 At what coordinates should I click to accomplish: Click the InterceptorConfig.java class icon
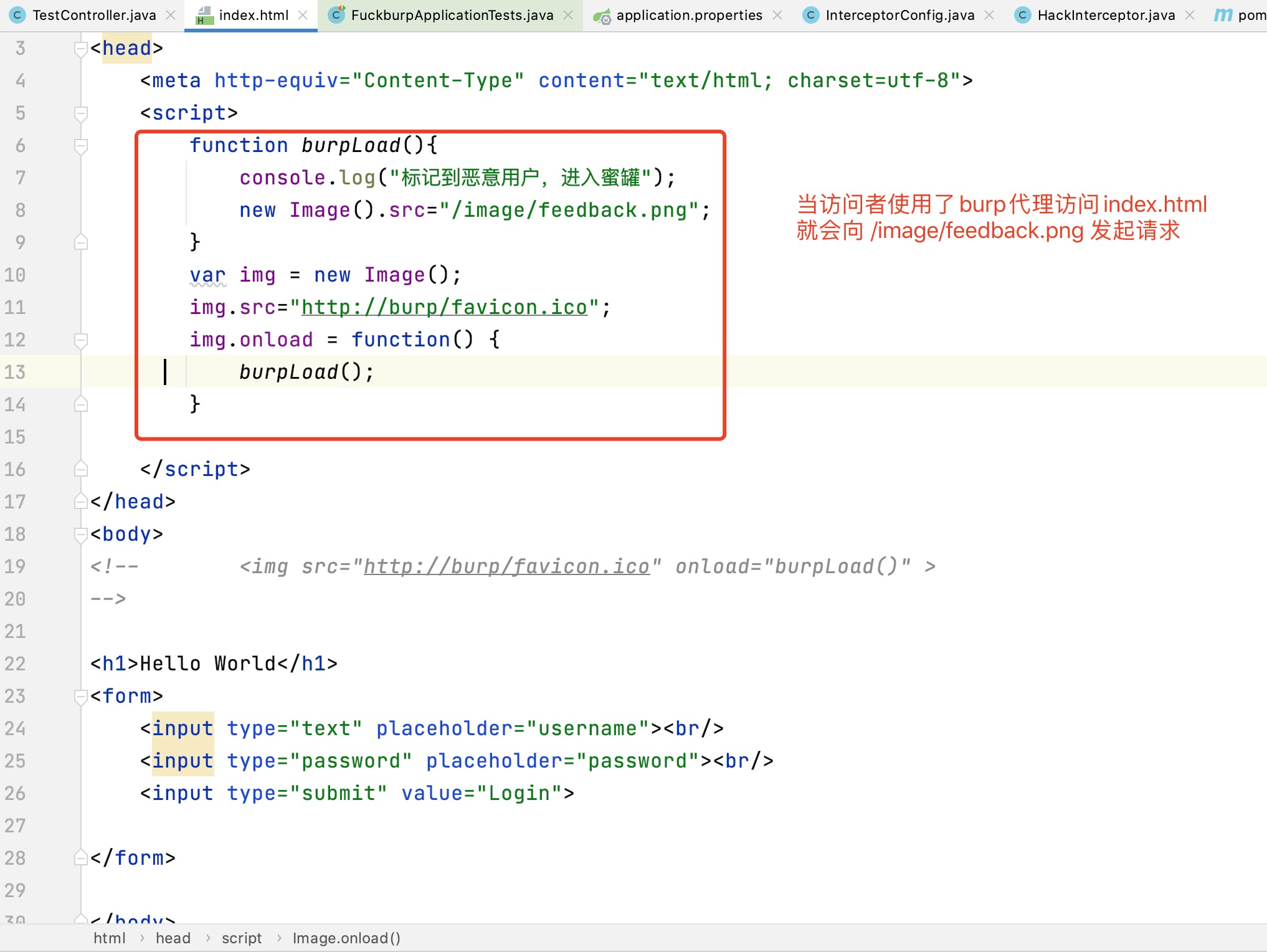[x=810, y=15]
